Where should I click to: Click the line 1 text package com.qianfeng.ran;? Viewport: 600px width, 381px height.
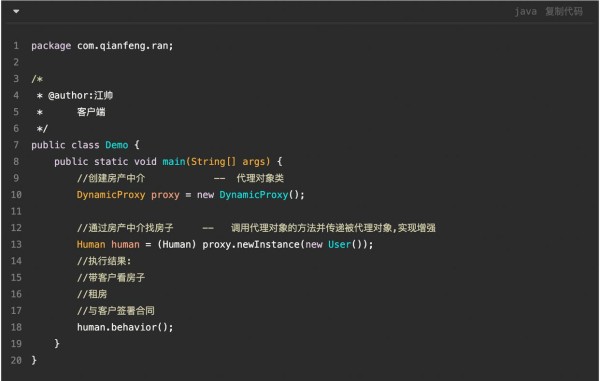[102, 46]
